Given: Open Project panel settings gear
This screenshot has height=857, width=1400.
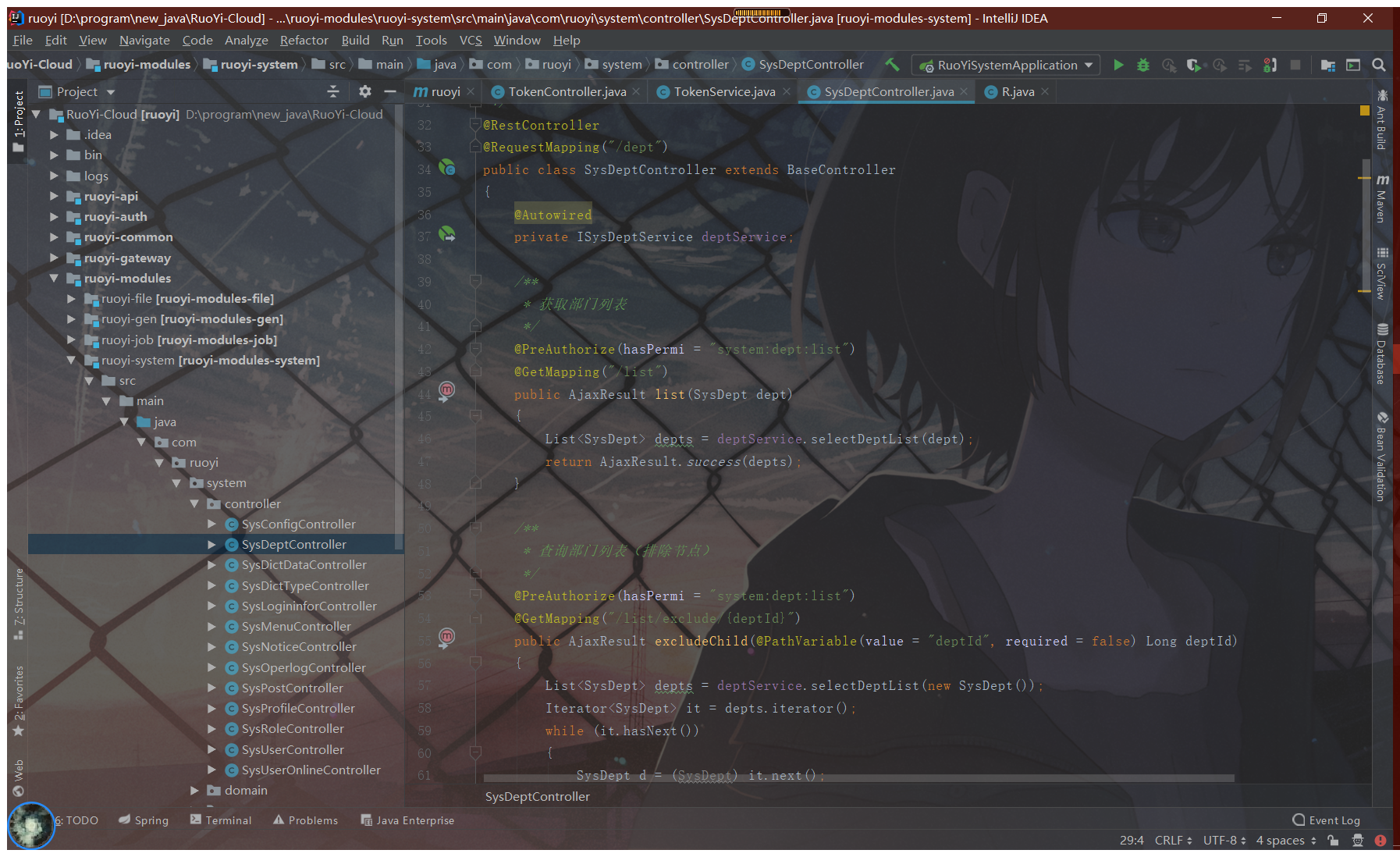Looking at the screenshot, I should tap(364, 91).
